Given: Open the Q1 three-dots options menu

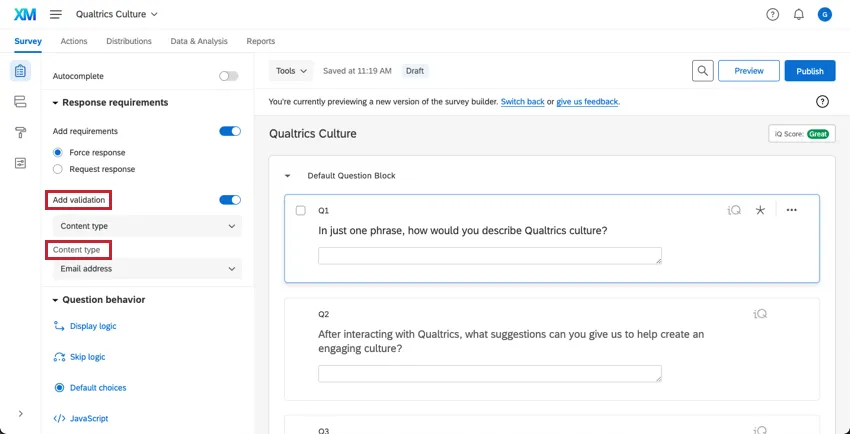Looking at the screenshot, I should click(792, 210).
